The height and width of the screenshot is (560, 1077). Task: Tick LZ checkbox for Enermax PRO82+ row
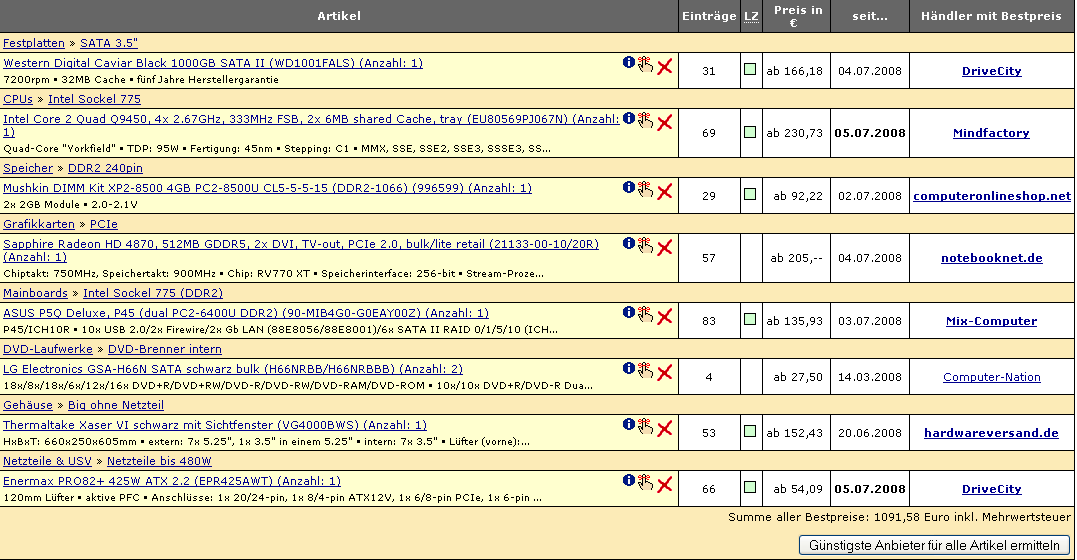pos(750,487)
